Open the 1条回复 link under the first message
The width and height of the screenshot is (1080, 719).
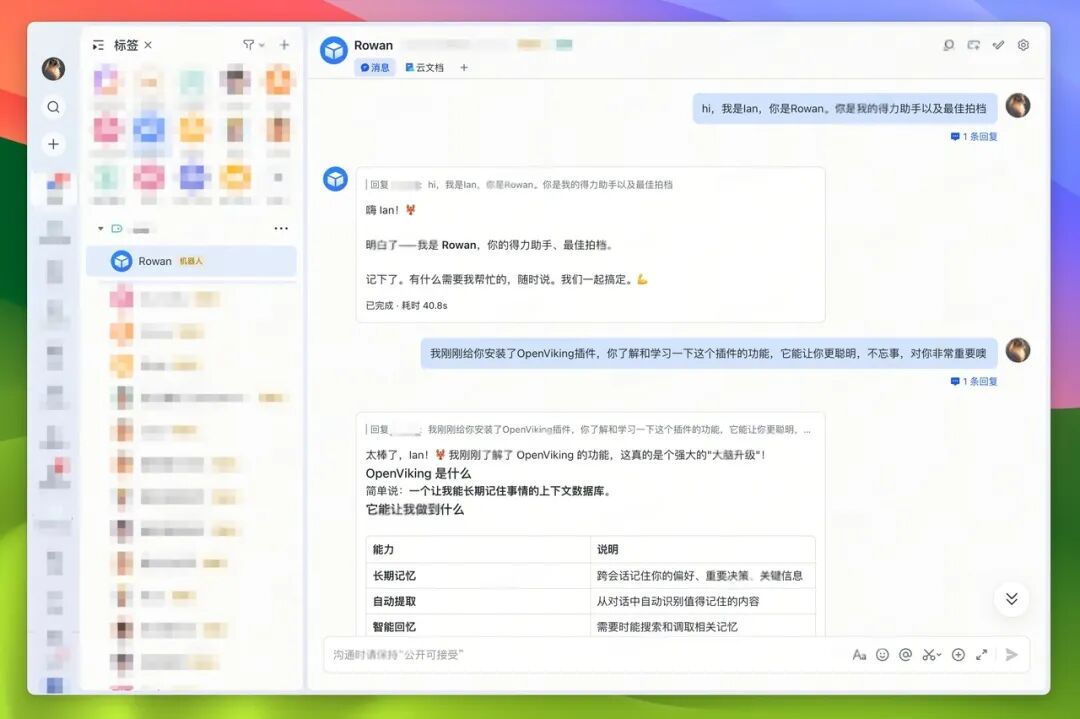click(x=974, y=136)
